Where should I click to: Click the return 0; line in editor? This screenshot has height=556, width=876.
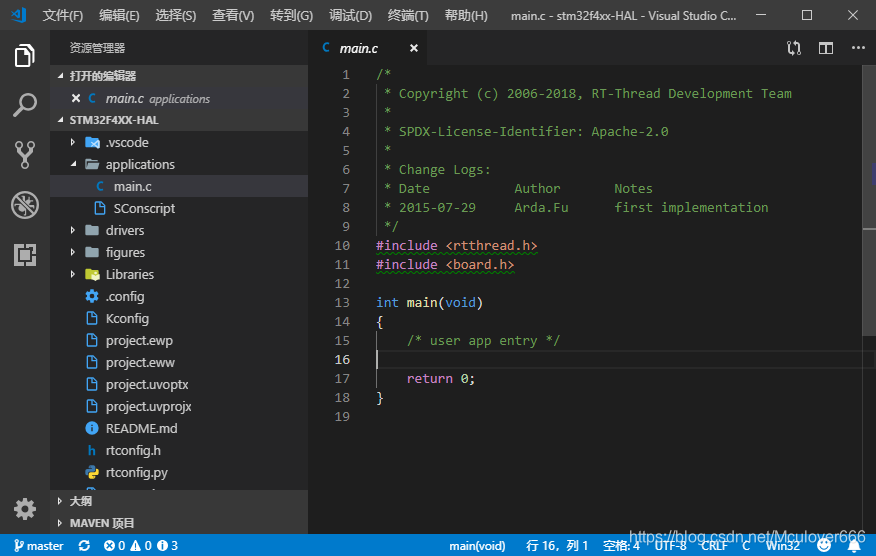[x=441, y=378]
